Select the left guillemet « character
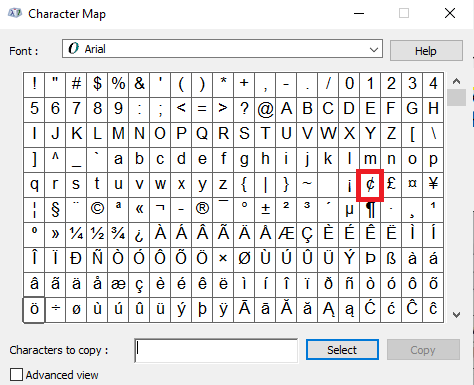Viewport: 474px width, 385px height. pos(139,210)
